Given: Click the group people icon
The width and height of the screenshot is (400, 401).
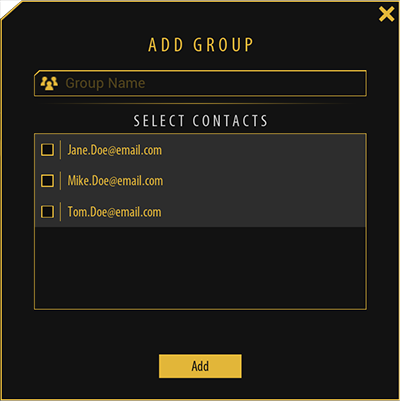Looking at the screenshot, I should click(49, 83).
